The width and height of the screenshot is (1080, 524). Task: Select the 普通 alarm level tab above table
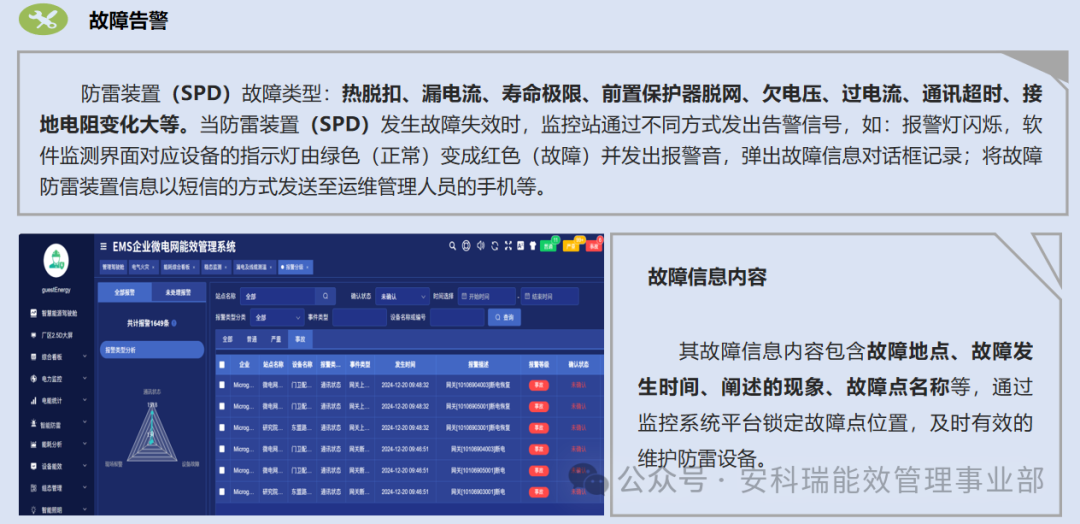click(x=252, y=339)
